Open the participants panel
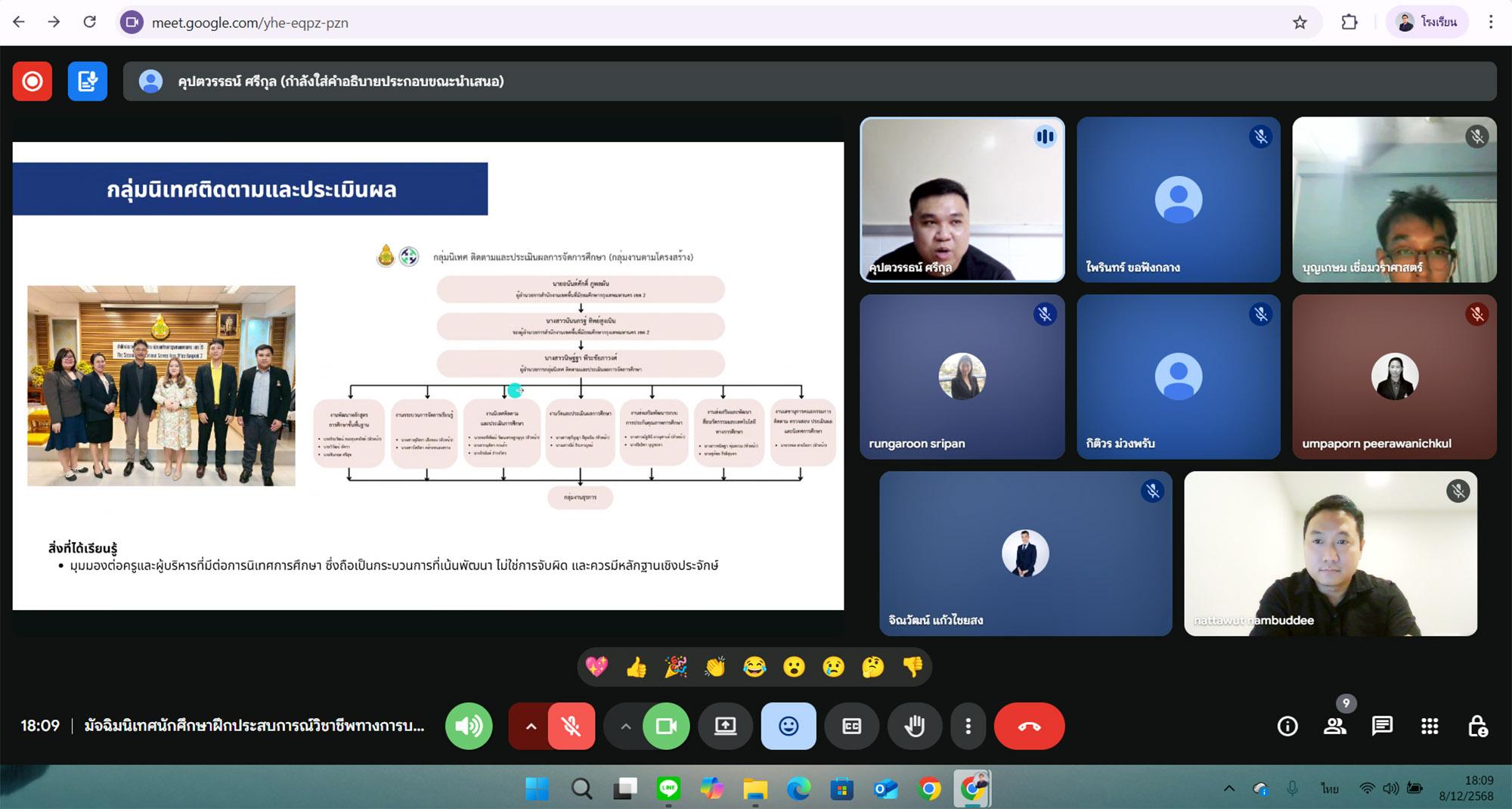 coord(1334,727)
